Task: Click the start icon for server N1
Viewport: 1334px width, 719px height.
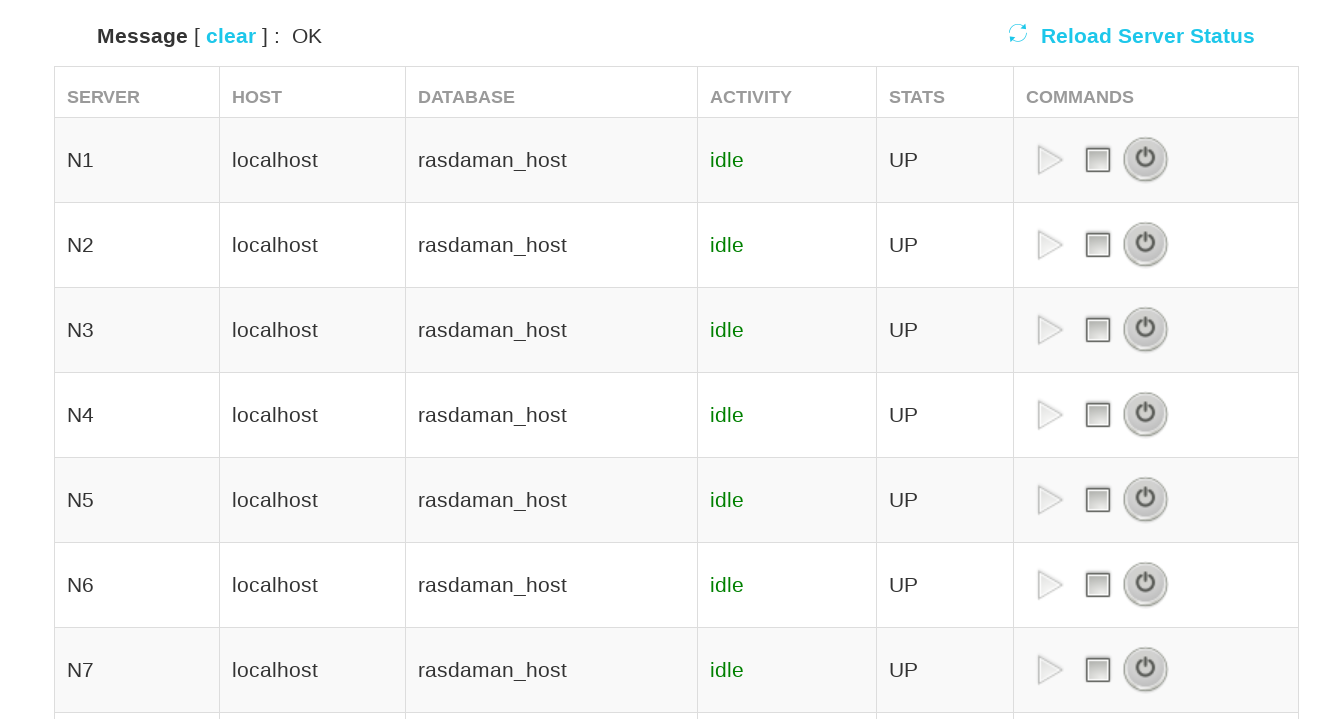Action: (x=1050, y=160)
